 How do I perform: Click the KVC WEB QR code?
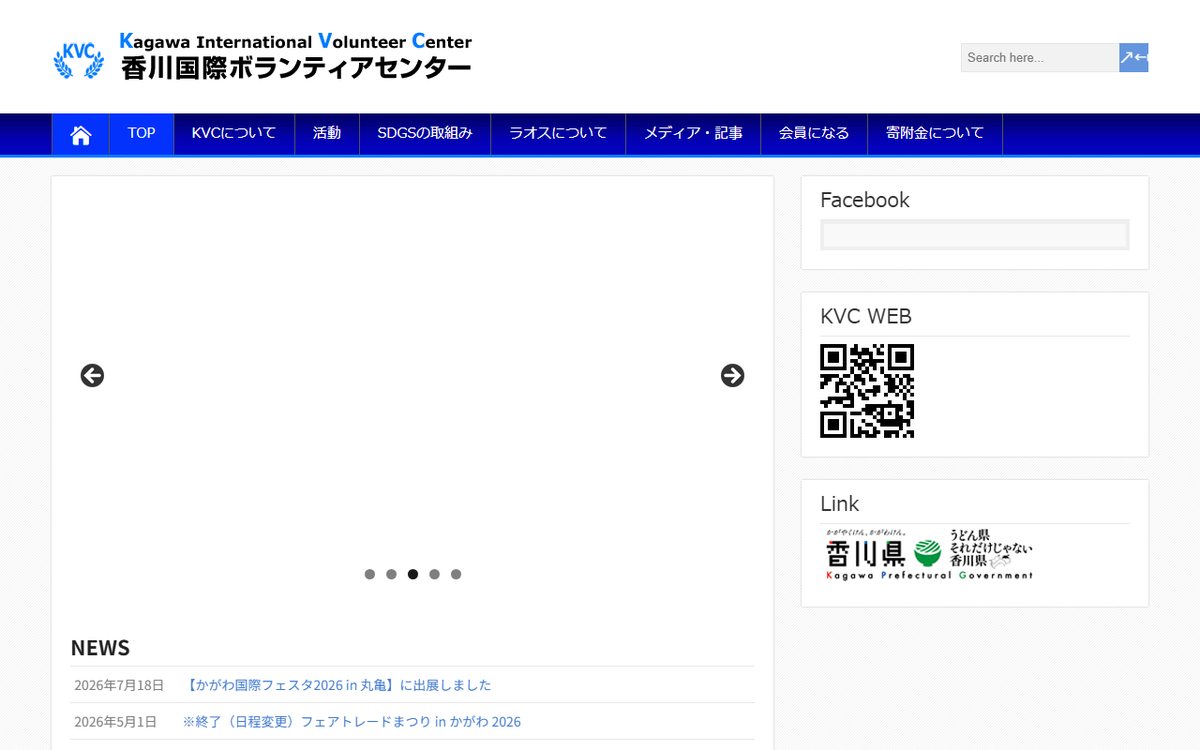[867, 391]
